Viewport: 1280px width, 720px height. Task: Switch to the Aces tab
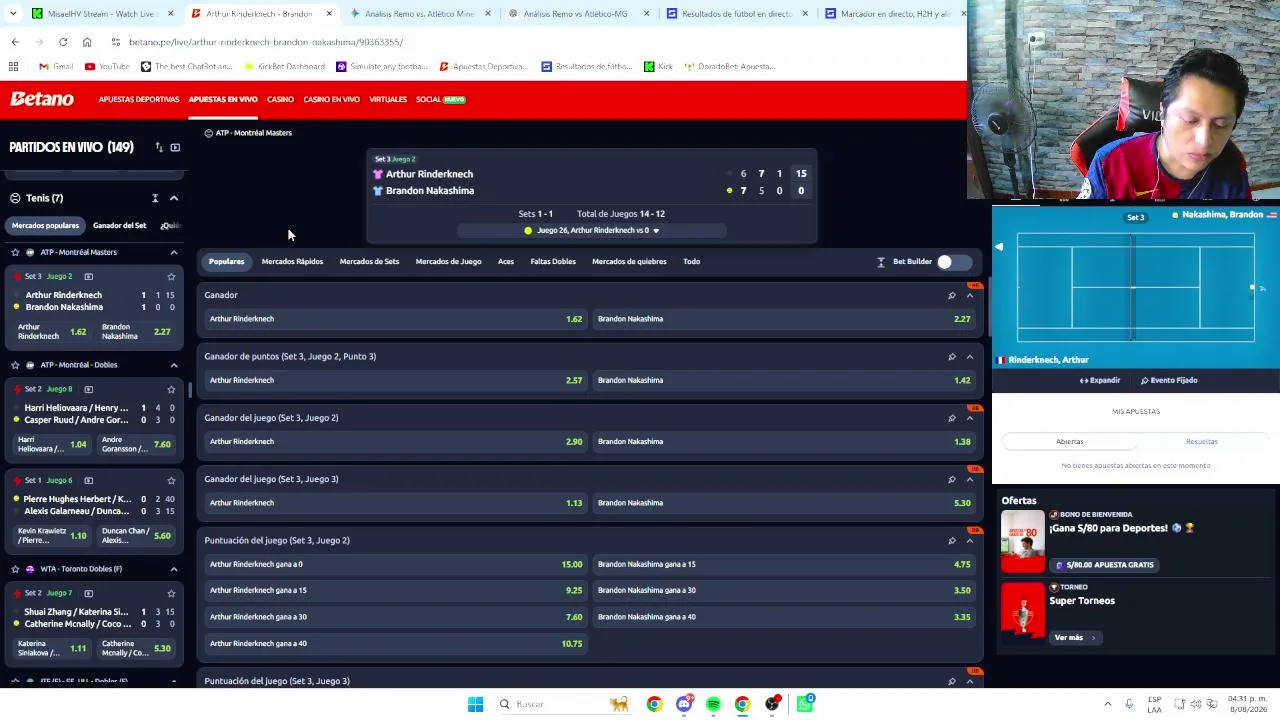[x=506, y=262]
